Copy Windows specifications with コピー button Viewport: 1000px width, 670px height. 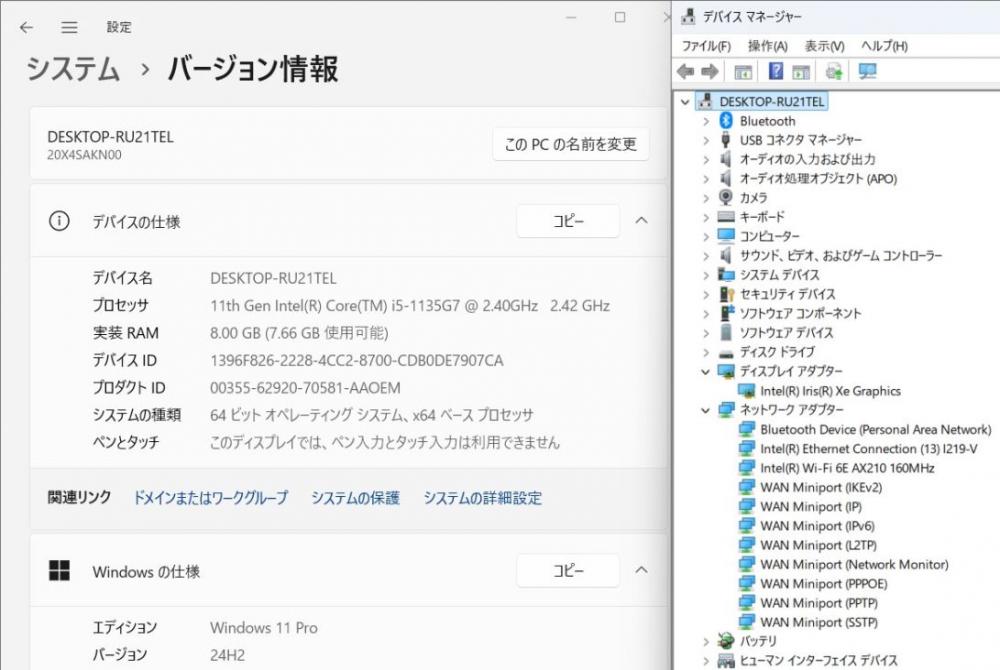(x=568, y=570)
